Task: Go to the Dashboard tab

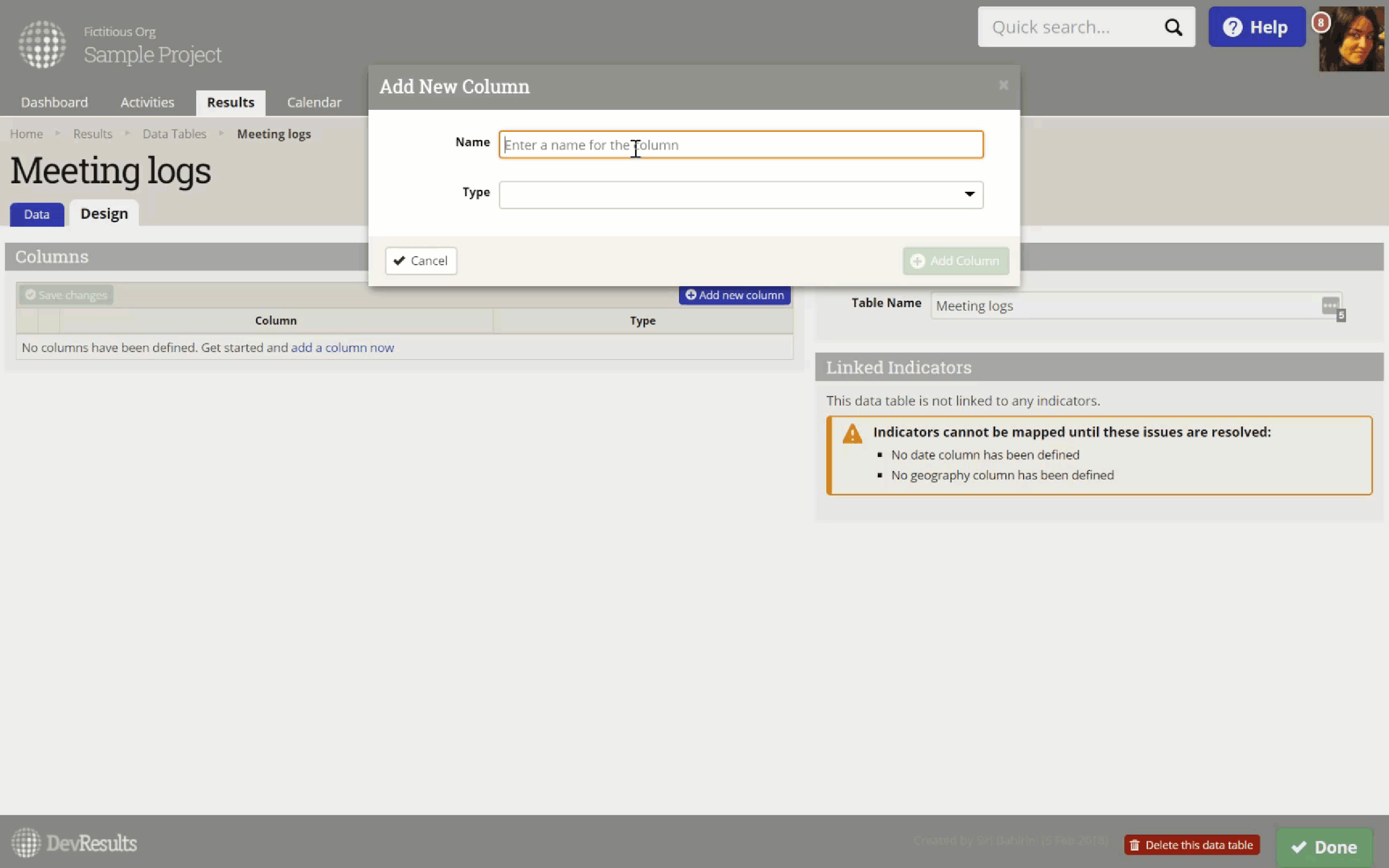Action: (x=55, y=102)
